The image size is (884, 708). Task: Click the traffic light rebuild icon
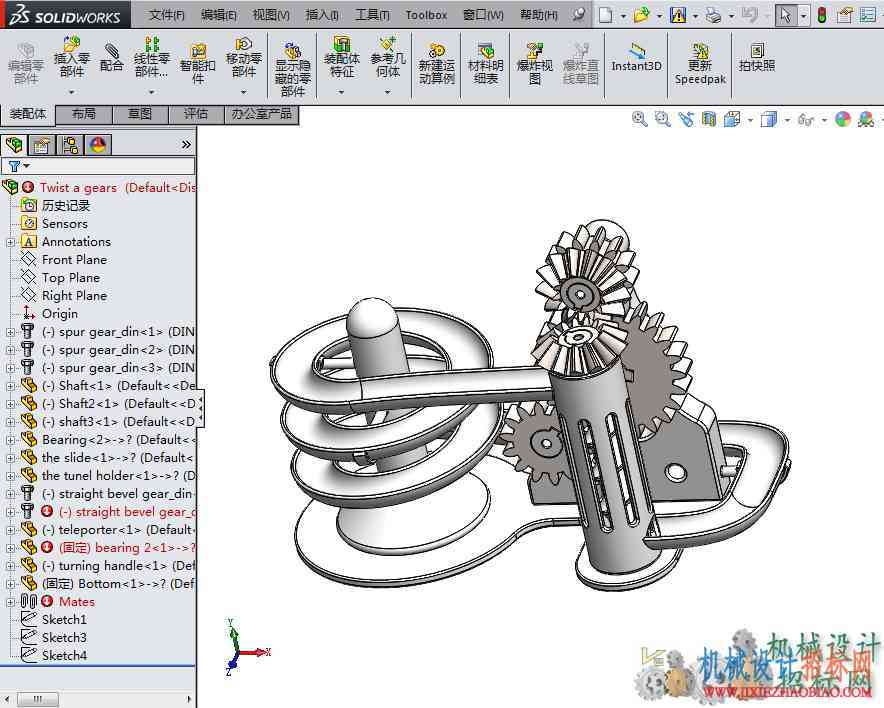[x=822, y=15]
